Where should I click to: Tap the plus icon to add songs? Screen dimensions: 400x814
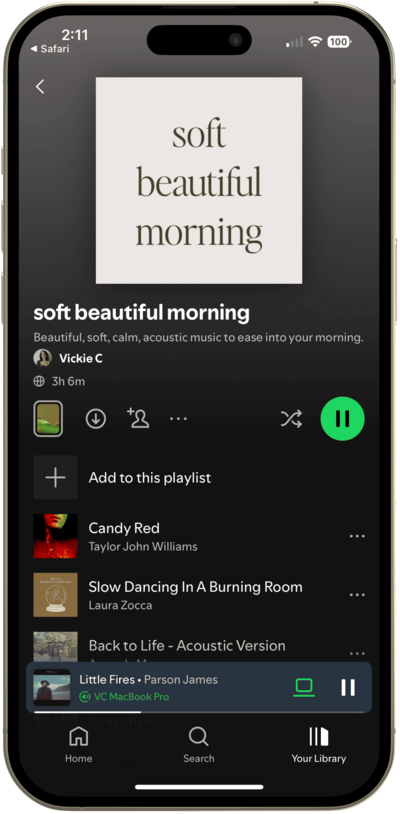[56, 478]
